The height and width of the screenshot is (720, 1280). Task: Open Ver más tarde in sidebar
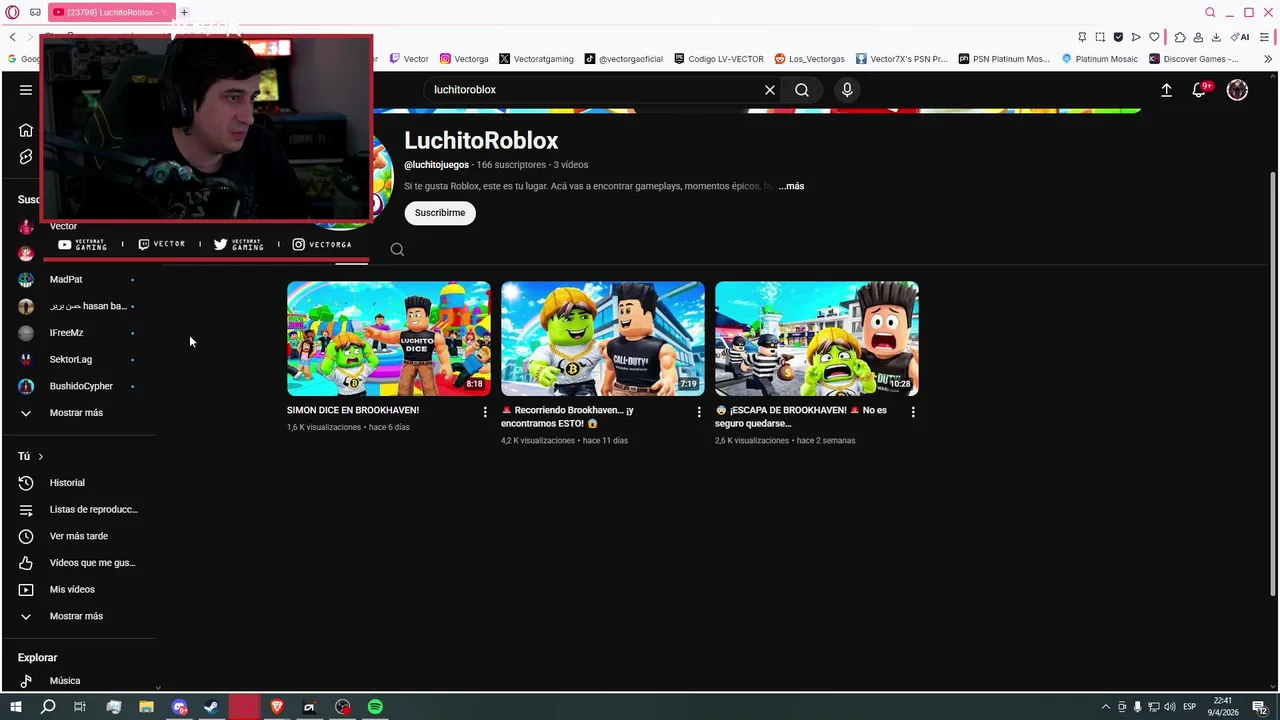coord(78,536)
